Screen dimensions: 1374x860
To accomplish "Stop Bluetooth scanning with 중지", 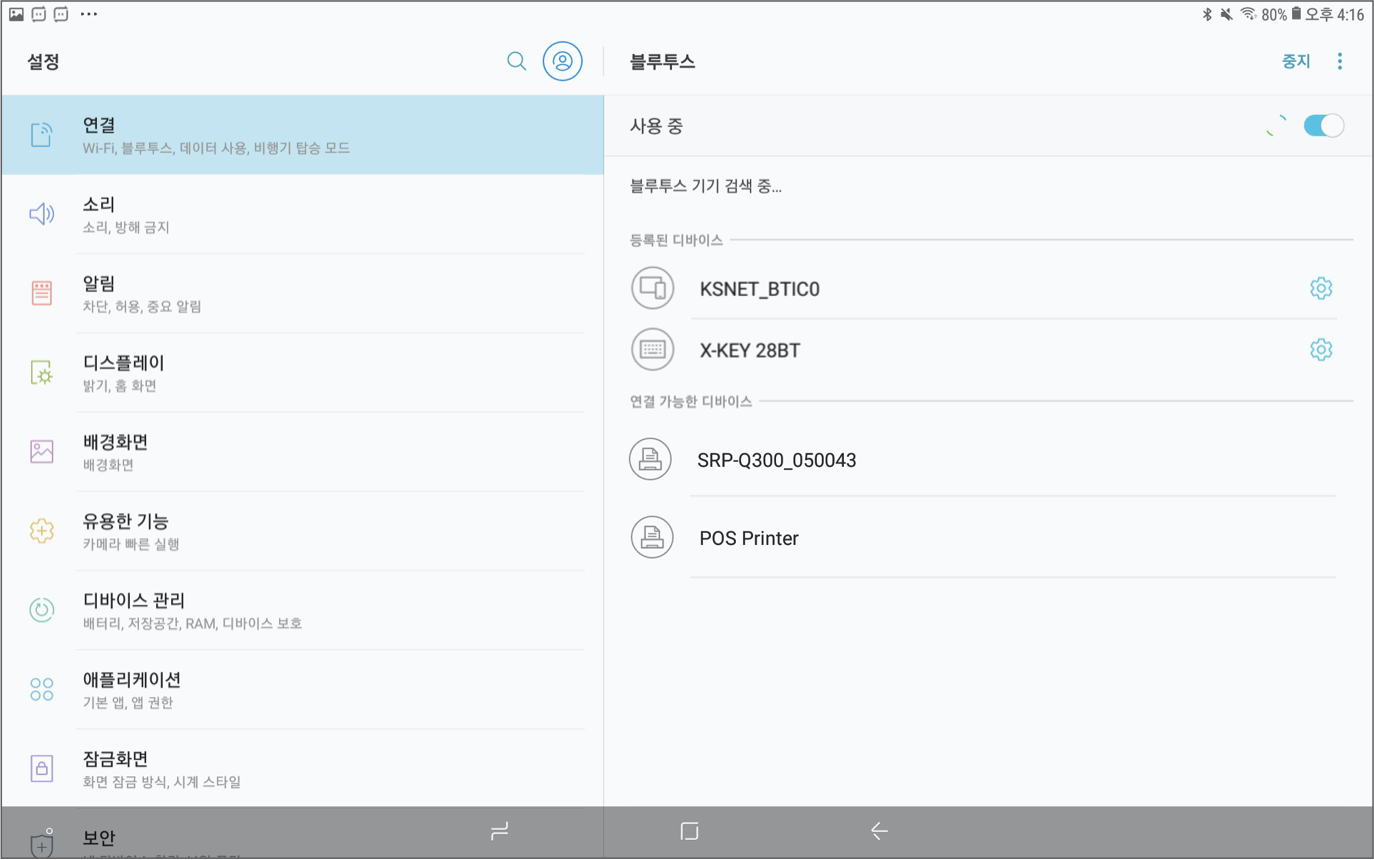I will click(x=1296, y=61).
